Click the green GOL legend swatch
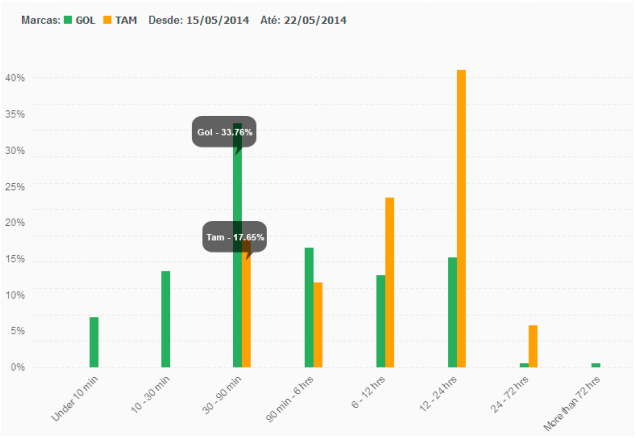Screen dimensions: 636x438 click(x=68, y=20)
